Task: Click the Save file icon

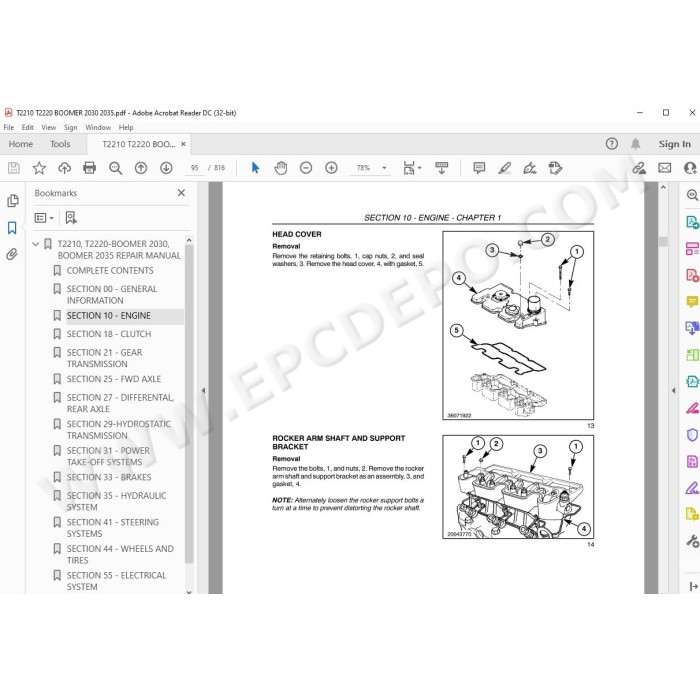Action: coord(14,168)
